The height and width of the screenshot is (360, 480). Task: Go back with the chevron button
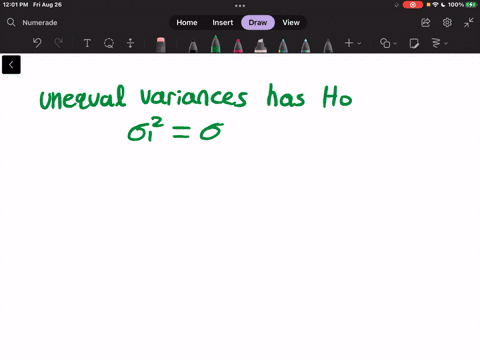11,65
